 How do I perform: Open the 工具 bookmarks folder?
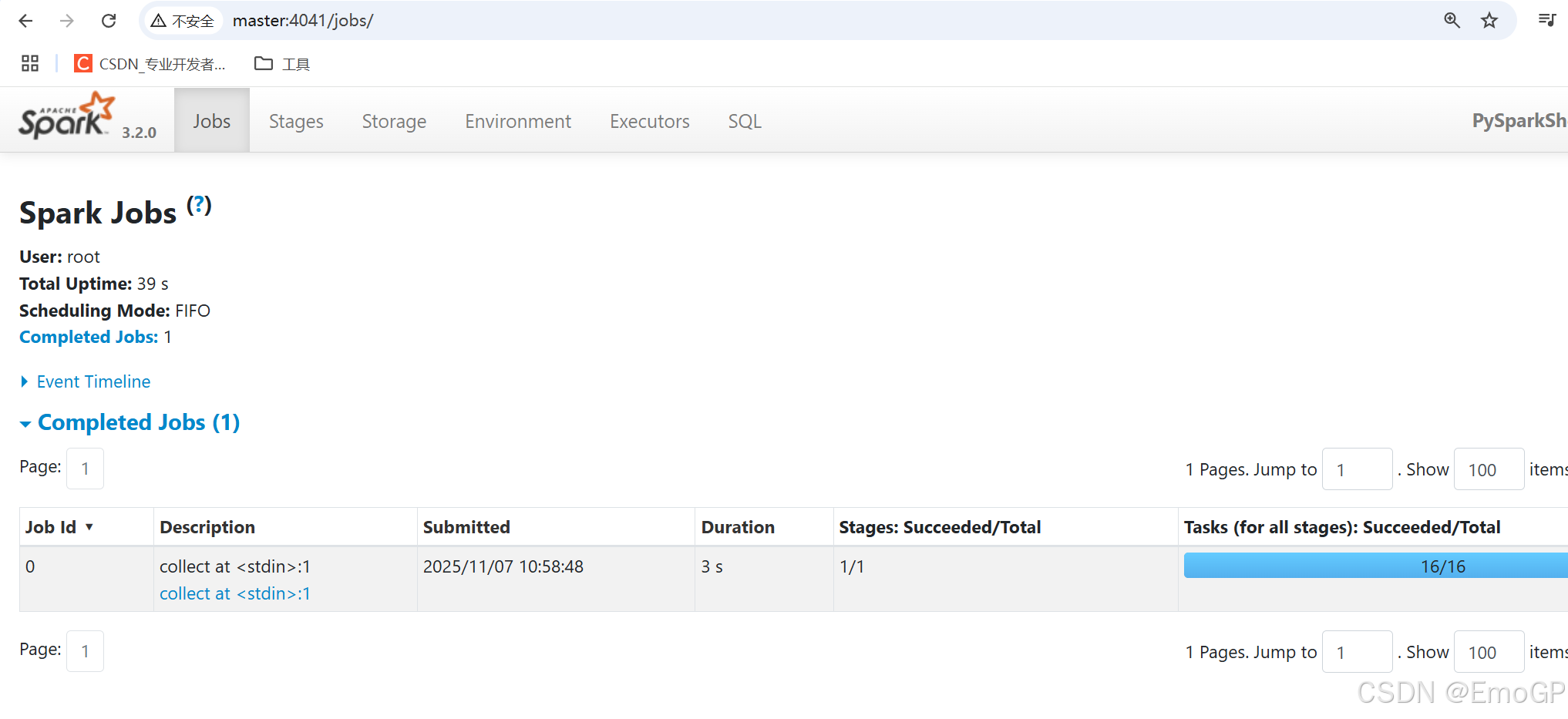[282, 63]
